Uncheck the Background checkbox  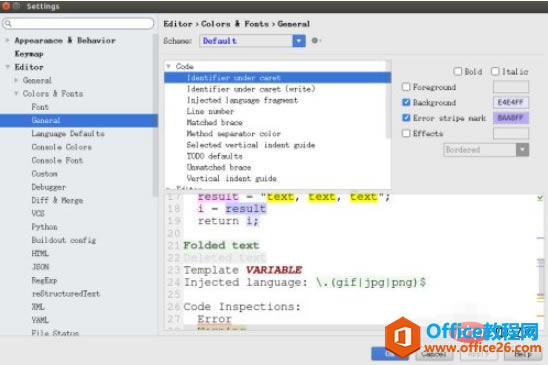406,102
